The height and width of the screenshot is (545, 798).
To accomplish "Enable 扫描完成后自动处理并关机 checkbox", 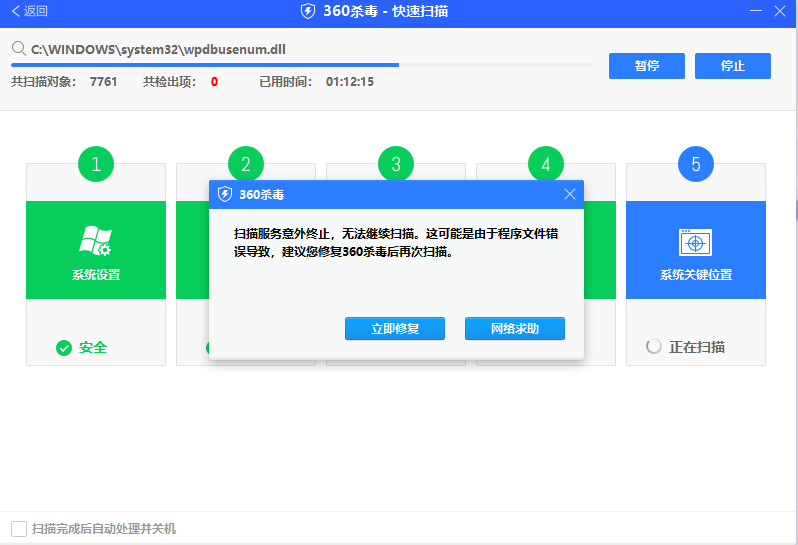I will pyautogui.click(x=19, y=528).
